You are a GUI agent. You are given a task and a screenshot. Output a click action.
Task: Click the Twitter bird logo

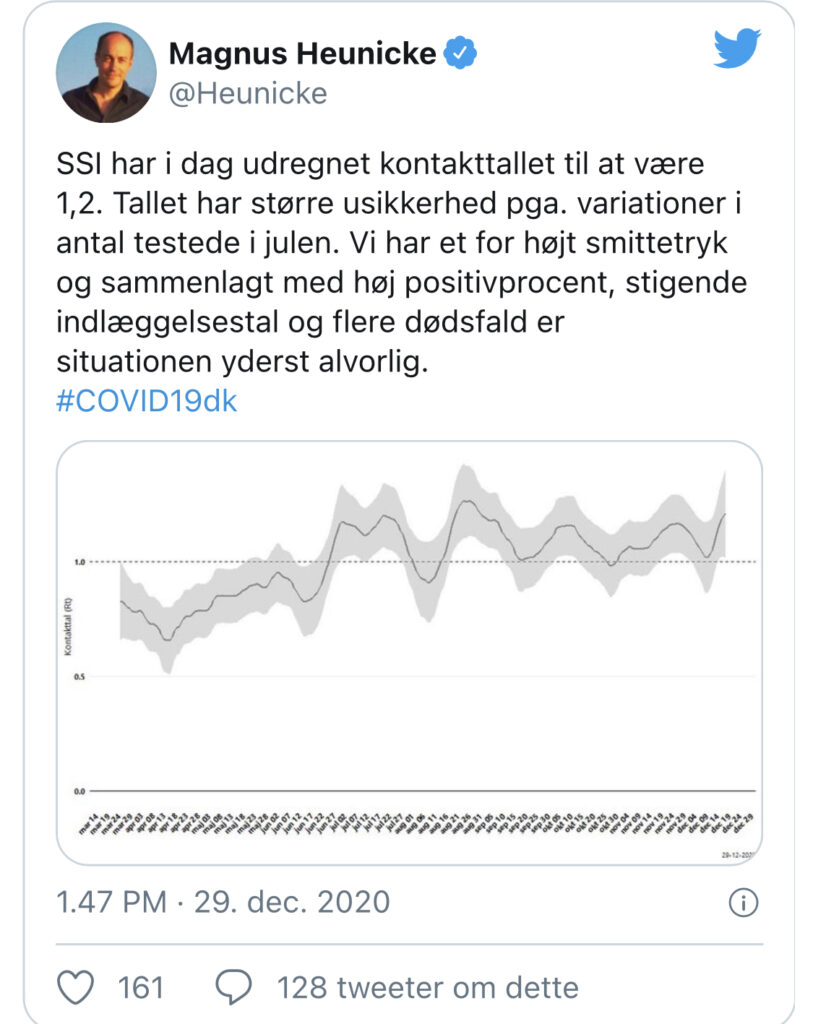click(x=737, y=48)
